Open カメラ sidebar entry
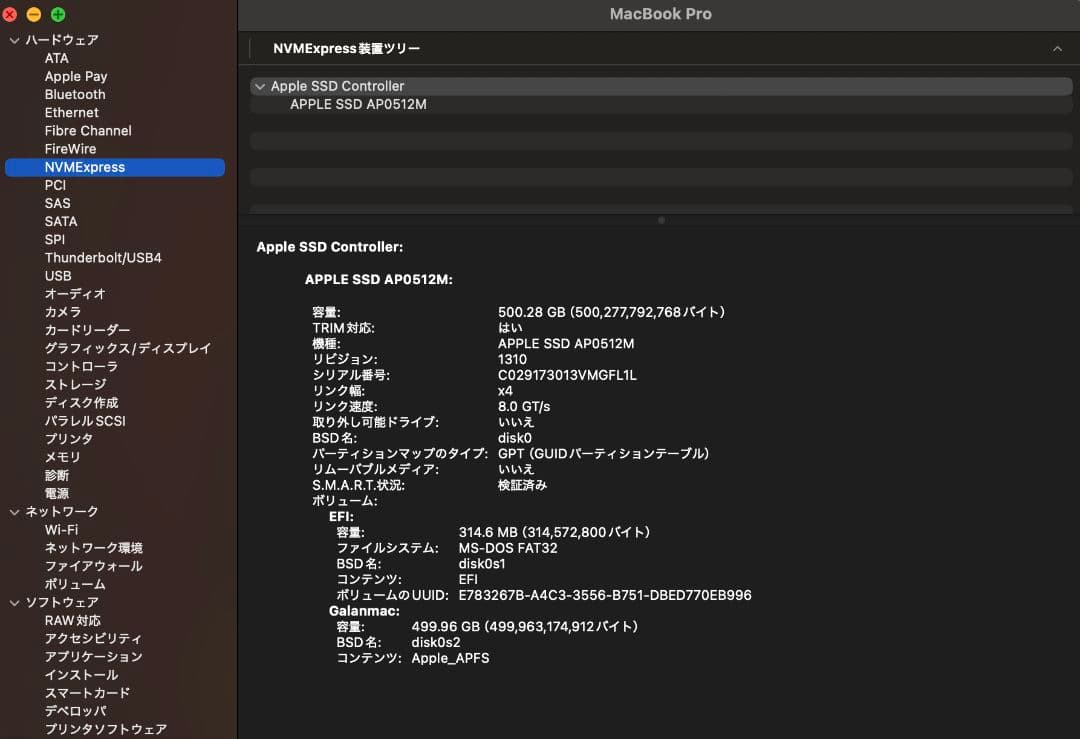This screenshot has width=1080, height=739. point(63,312)
